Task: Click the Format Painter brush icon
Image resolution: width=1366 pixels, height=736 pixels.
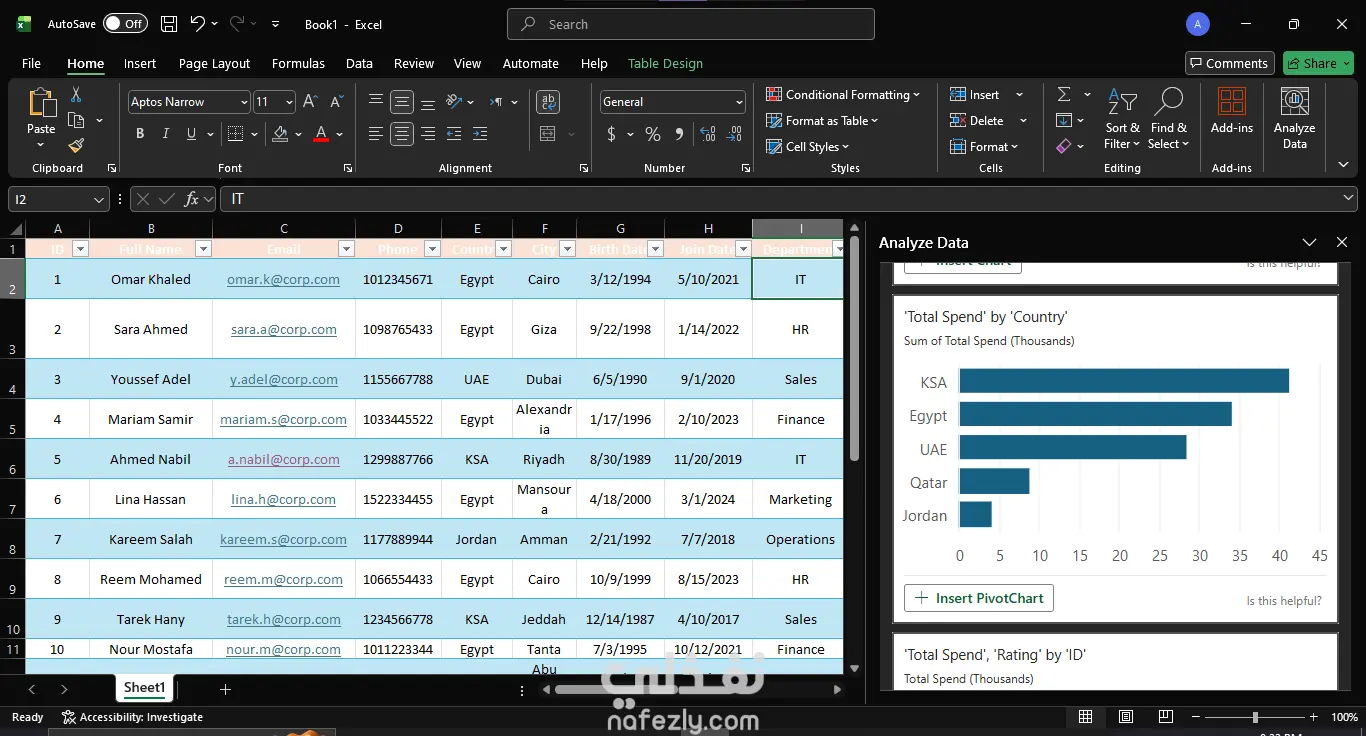Action: 76,146
